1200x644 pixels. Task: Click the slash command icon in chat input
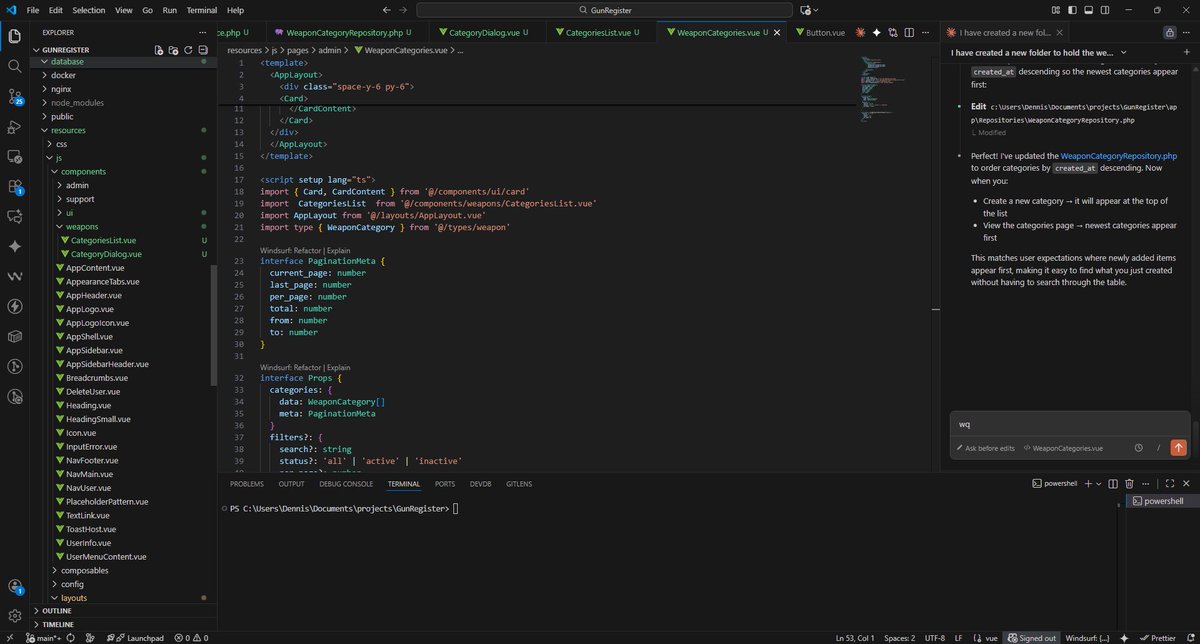[x=1158, y=448]
